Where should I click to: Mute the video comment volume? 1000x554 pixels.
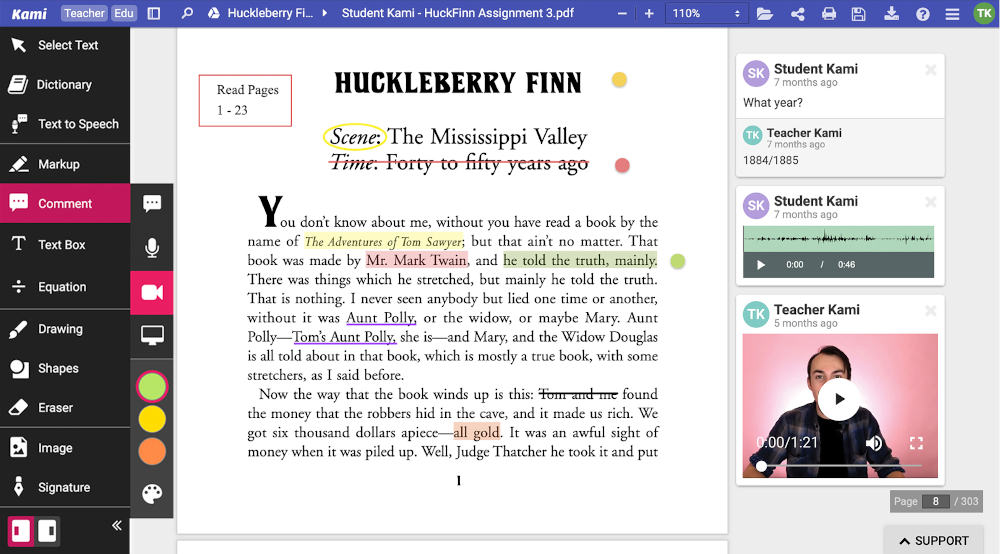[874, 443]
